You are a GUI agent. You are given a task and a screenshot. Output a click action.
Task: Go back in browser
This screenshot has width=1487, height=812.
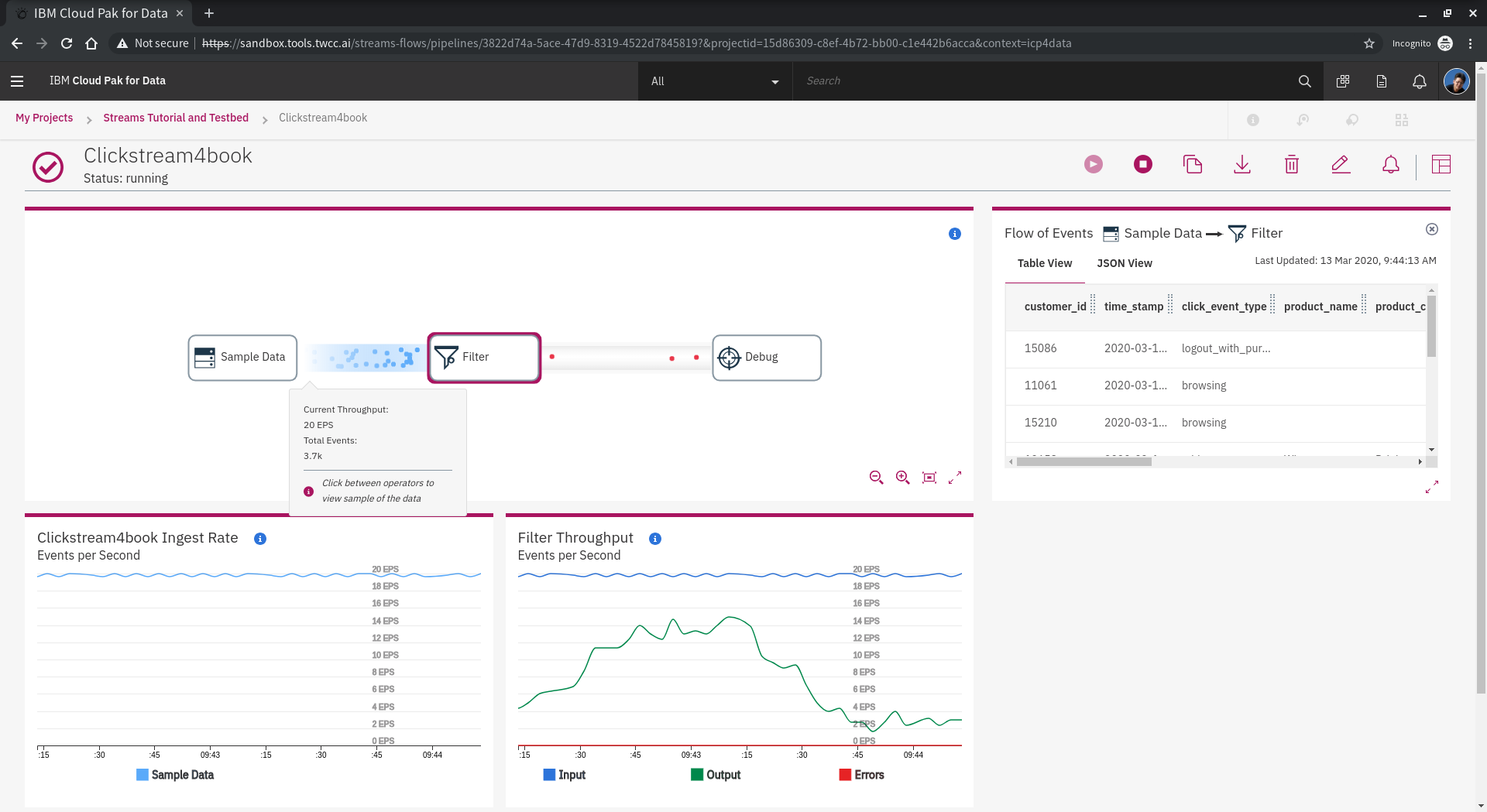tap(17, 43)
